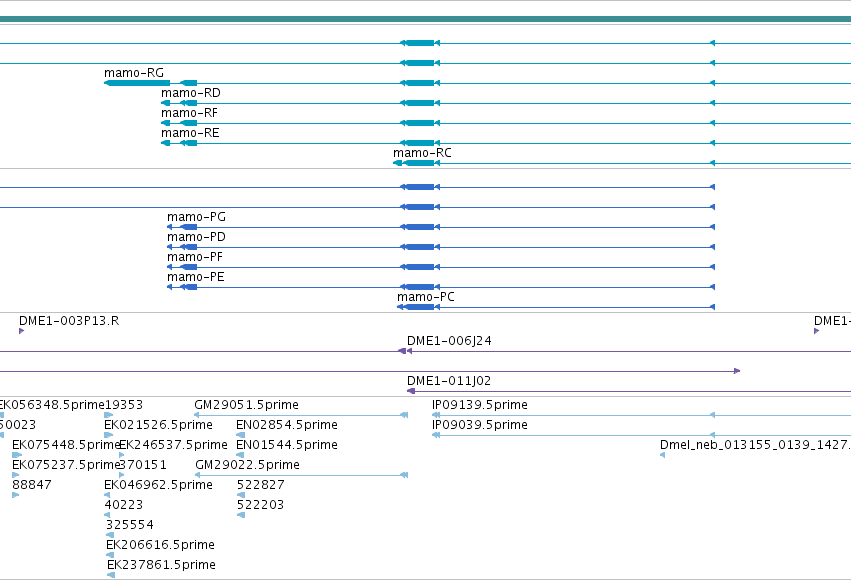Click the EK075448.5prime EST label
851x580 pixels.
coord(66,445)
